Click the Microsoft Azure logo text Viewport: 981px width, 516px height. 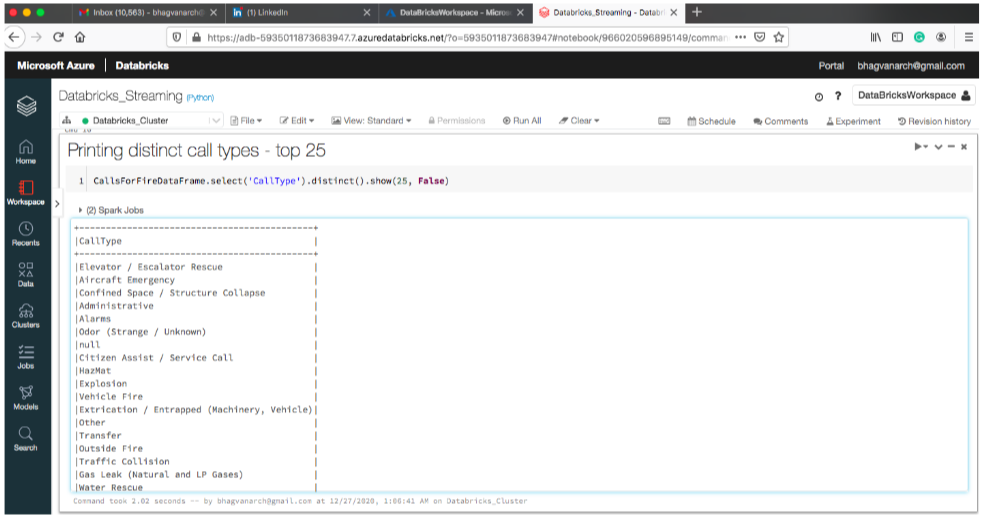56,65
